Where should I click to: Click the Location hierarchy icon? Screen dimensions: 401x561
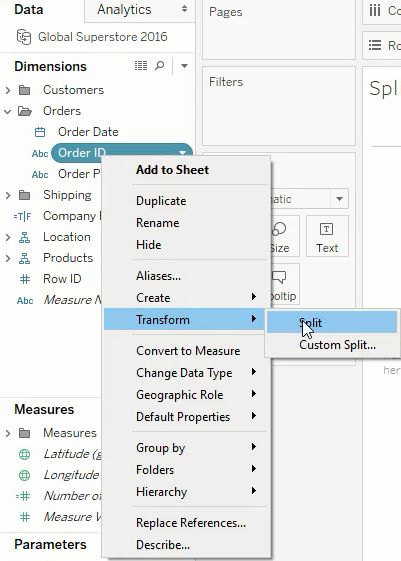[x=24, y=237]
